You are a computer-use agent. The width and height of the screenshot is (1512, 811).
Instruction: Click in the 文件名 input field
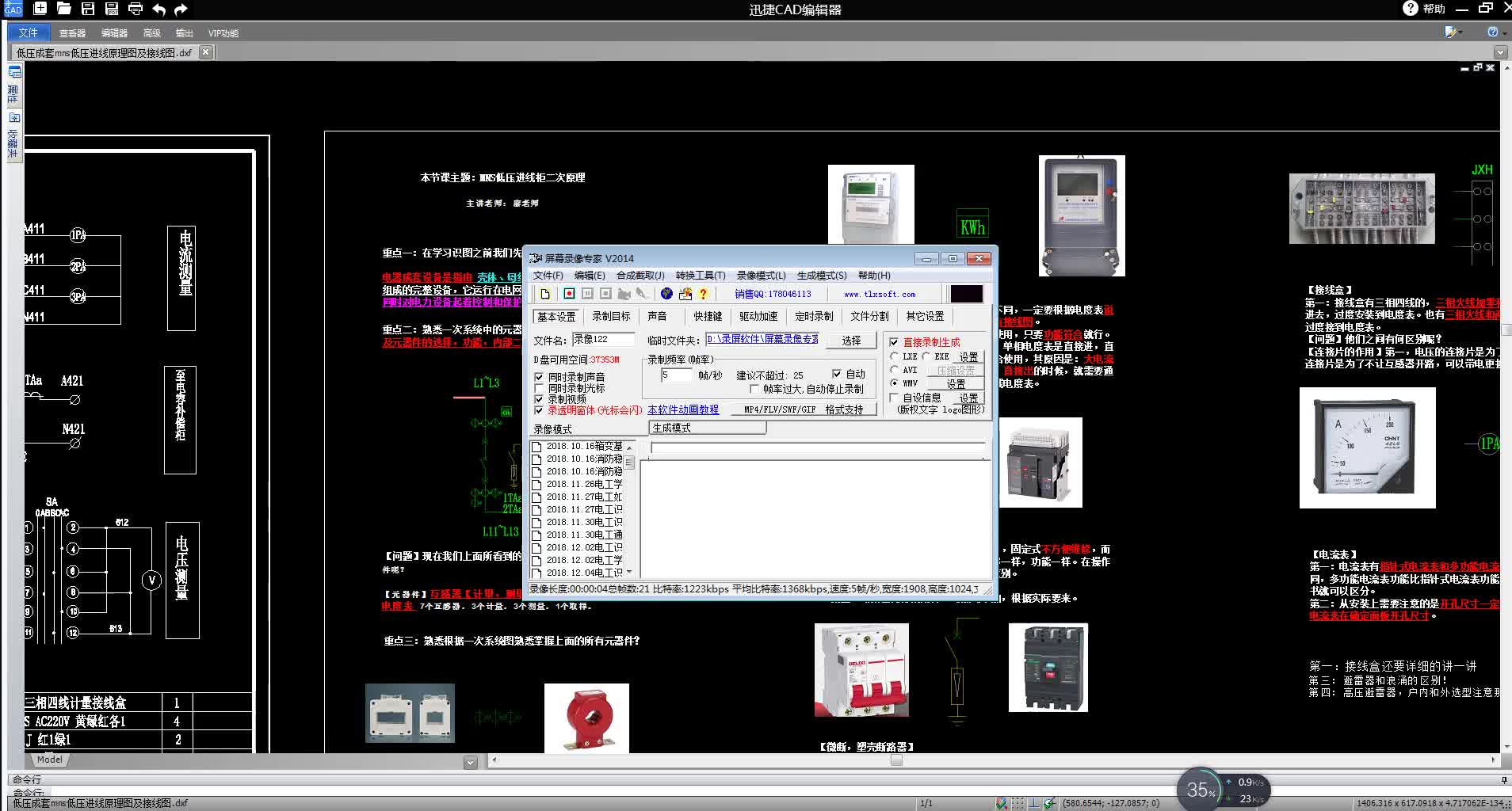coord(603,340)
